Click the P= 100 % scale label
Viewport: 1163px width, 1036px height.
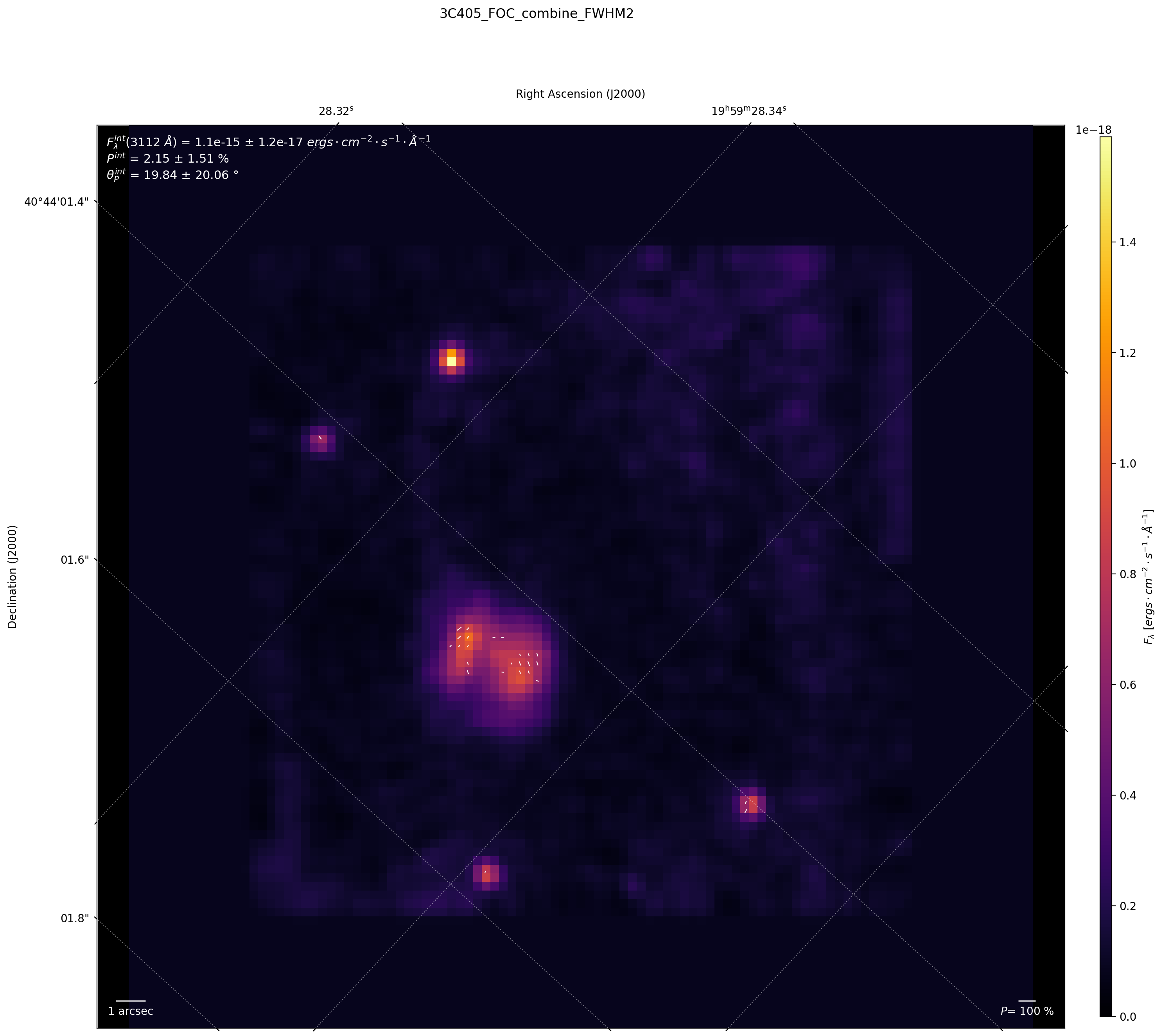1027,1011
